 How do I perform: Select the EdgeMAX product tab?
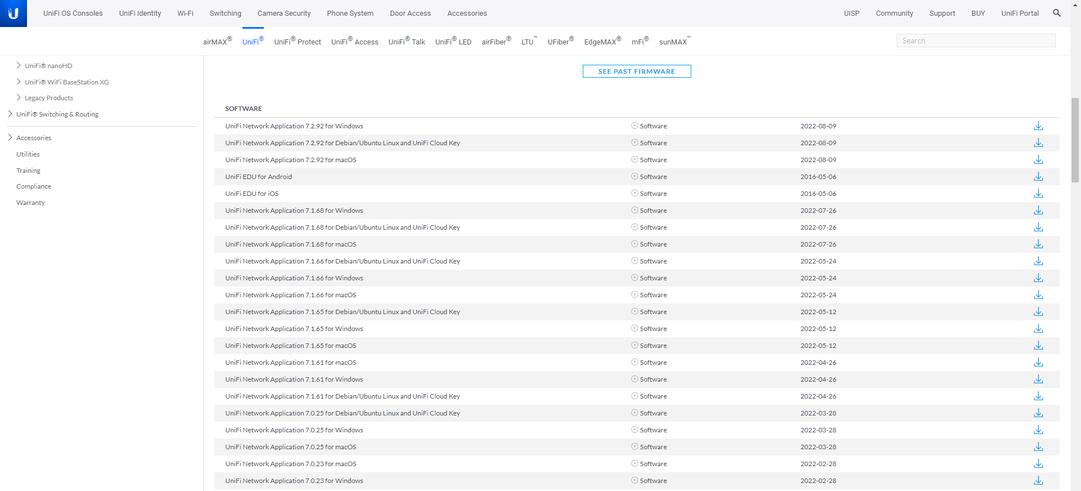tap(602, 42)
